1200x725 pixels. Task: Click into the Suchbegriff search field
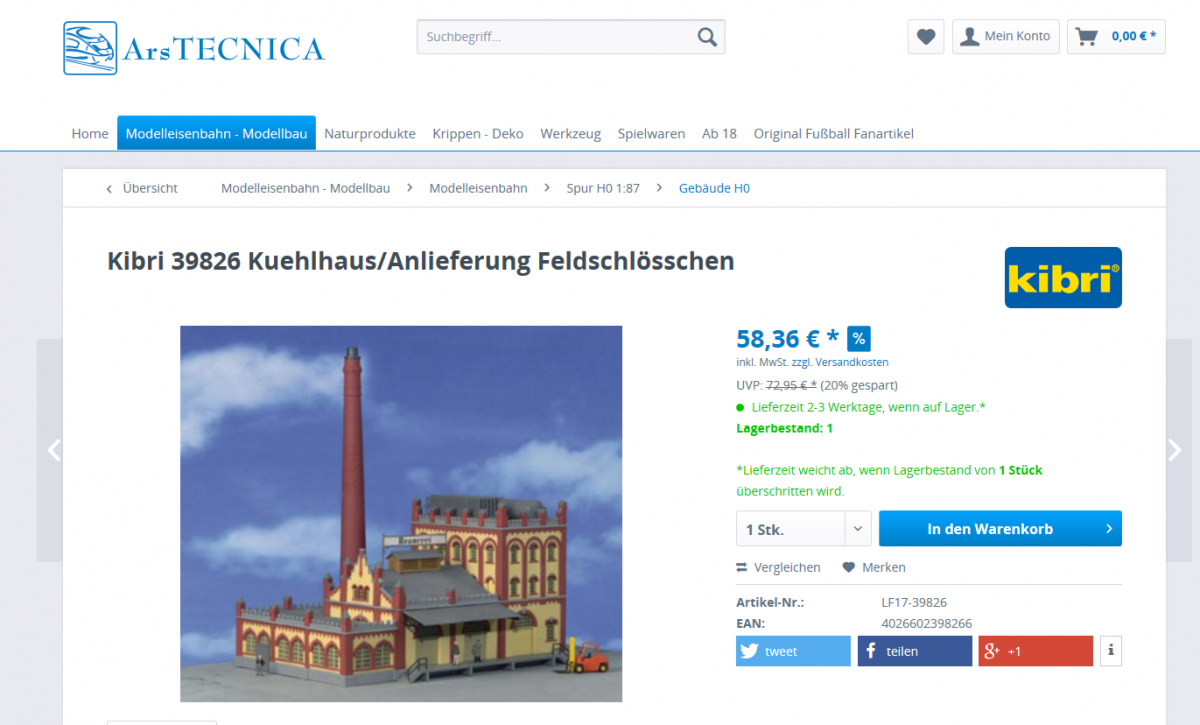pos(556,37)
